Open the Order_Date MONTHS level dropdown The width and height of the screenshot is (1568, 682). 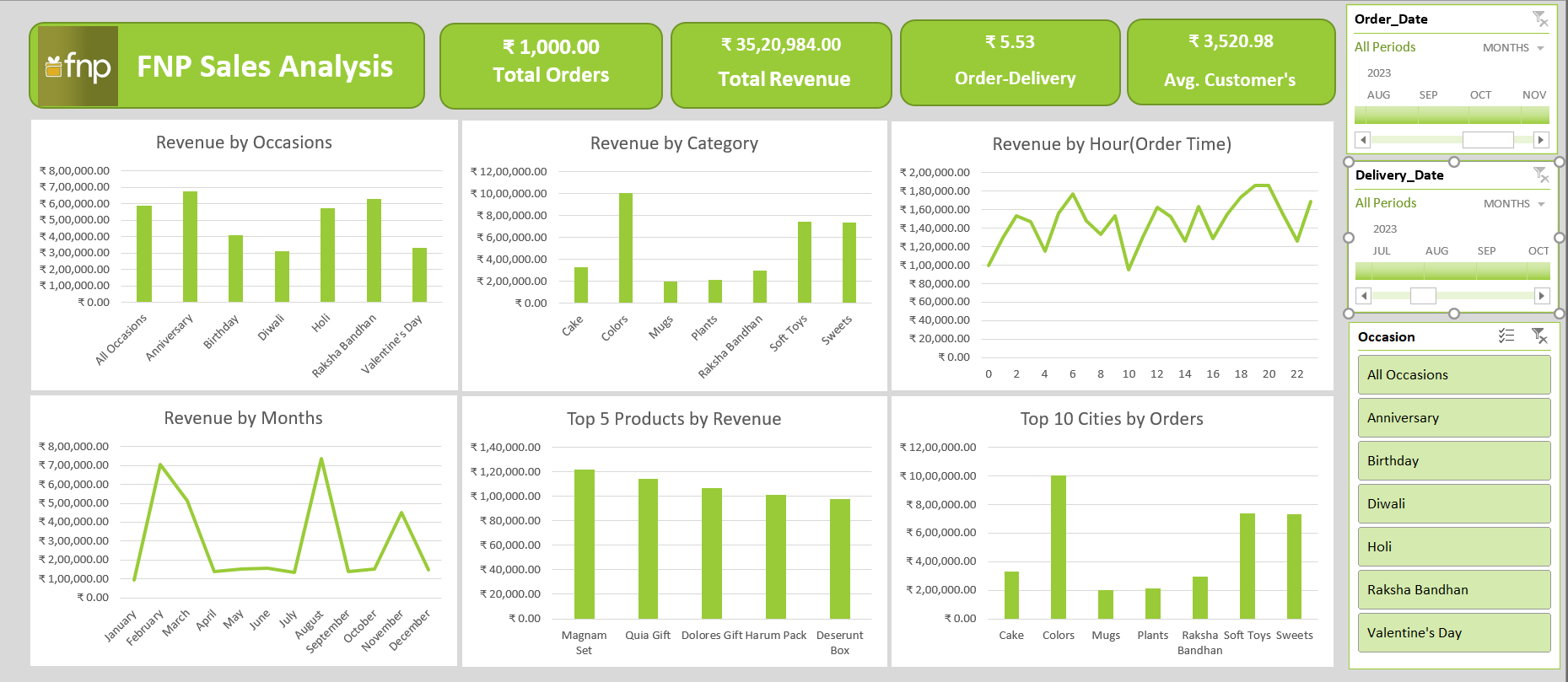[1513, 48]
